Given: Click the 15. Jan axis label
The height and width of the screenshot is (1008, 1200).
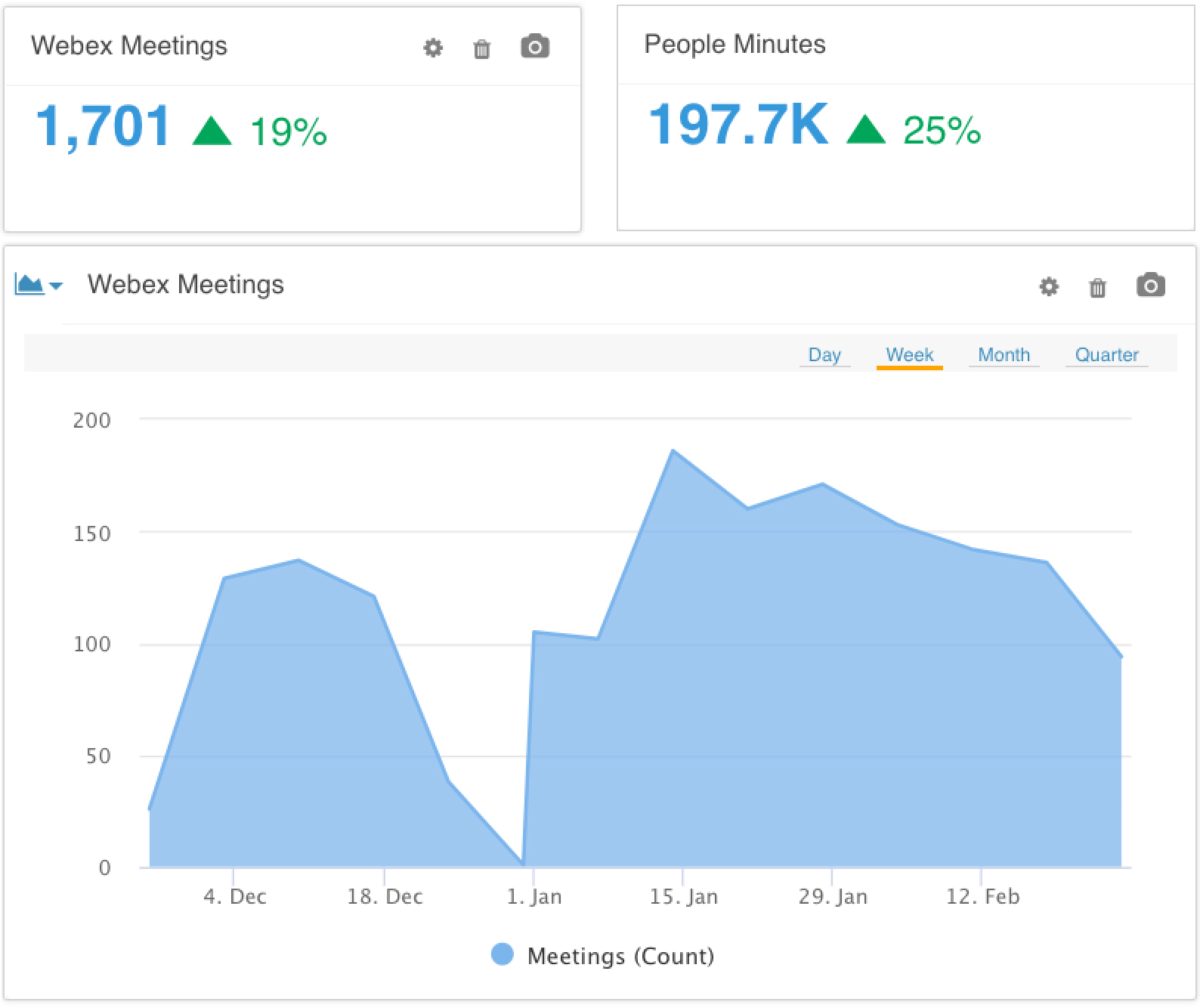Looking at the screenshot, I should 684,897.
